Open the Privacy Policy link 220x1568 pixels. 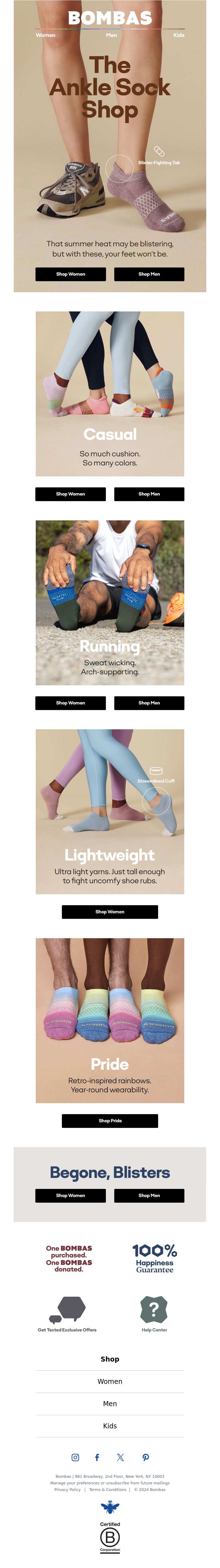tap(67, 1489)
